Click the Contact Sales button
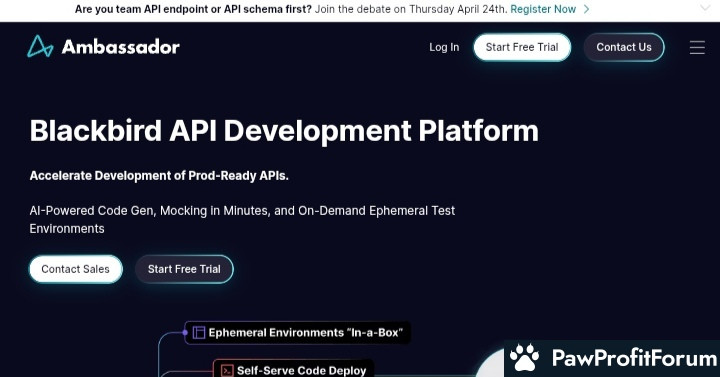720x377 pixels. point(76,269)
